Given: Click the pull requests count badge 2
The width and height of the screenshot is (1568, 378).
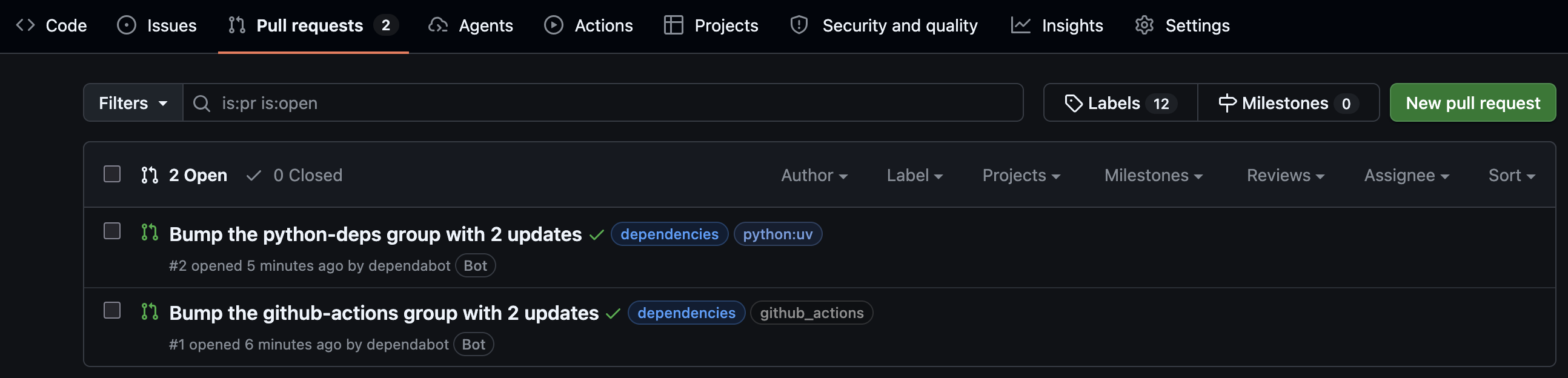Looking at the screenshot, I should [x=386, y=25].
